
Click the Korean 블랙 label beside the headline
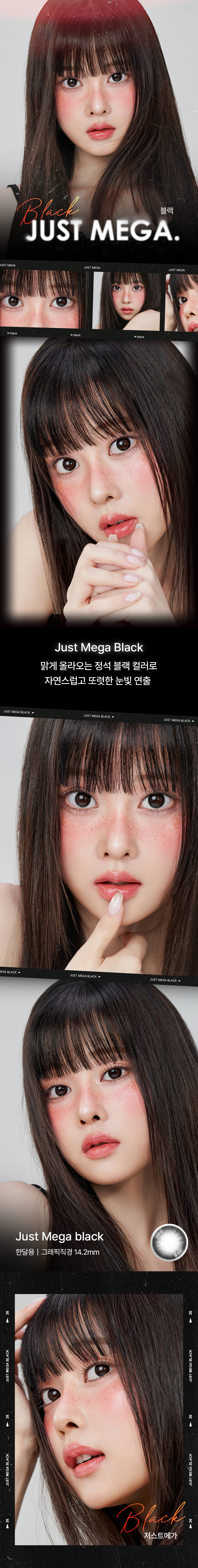166,211
